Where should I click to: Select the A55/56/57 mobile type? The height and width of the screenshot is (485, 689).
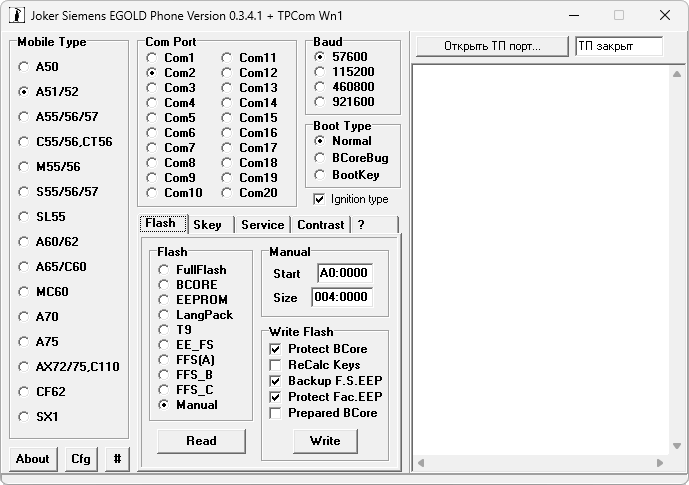coord(58,117)
